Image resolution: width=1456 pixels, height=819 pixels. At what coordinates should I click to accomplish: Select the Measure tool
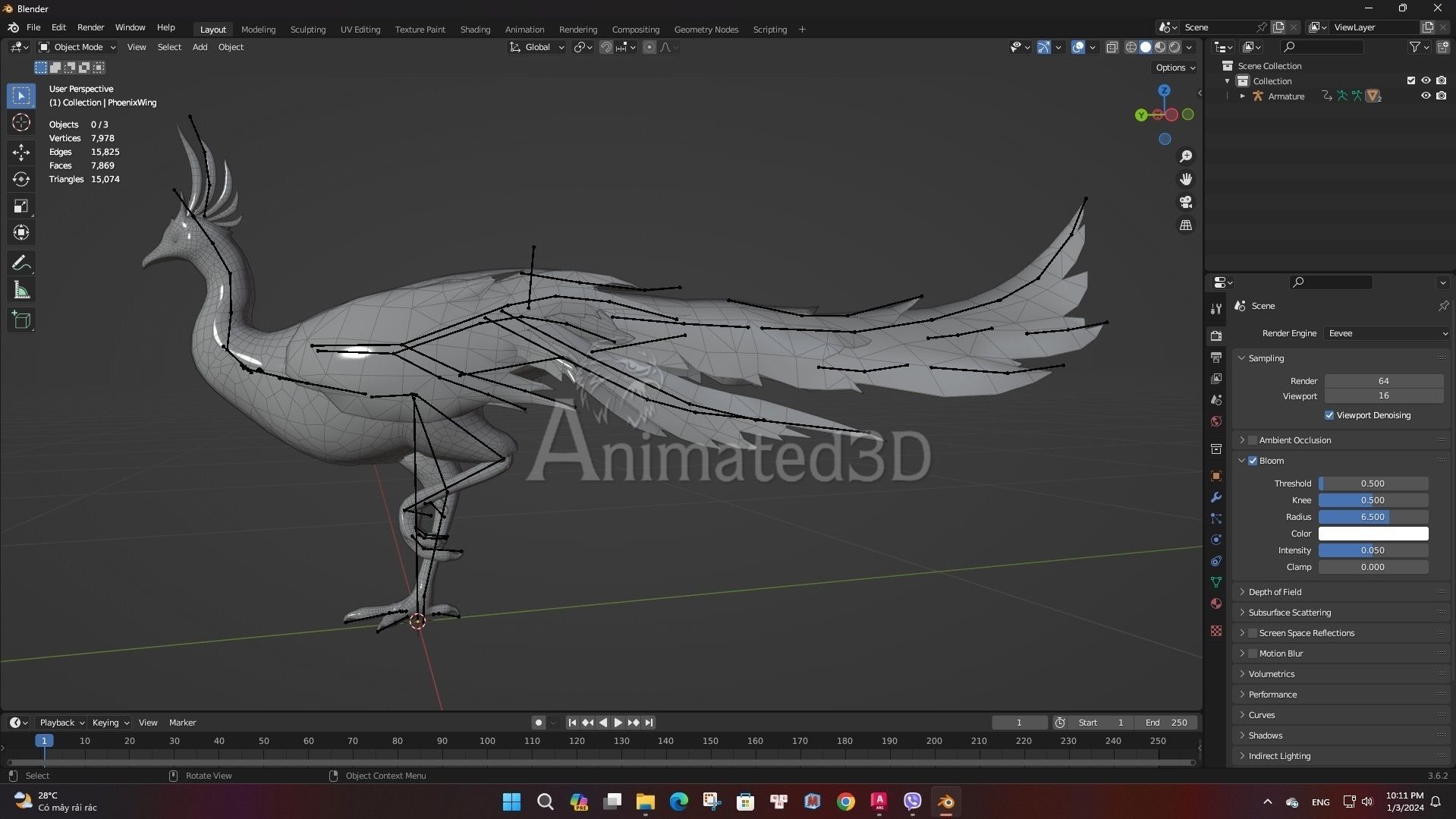click(x=21, y=290)
